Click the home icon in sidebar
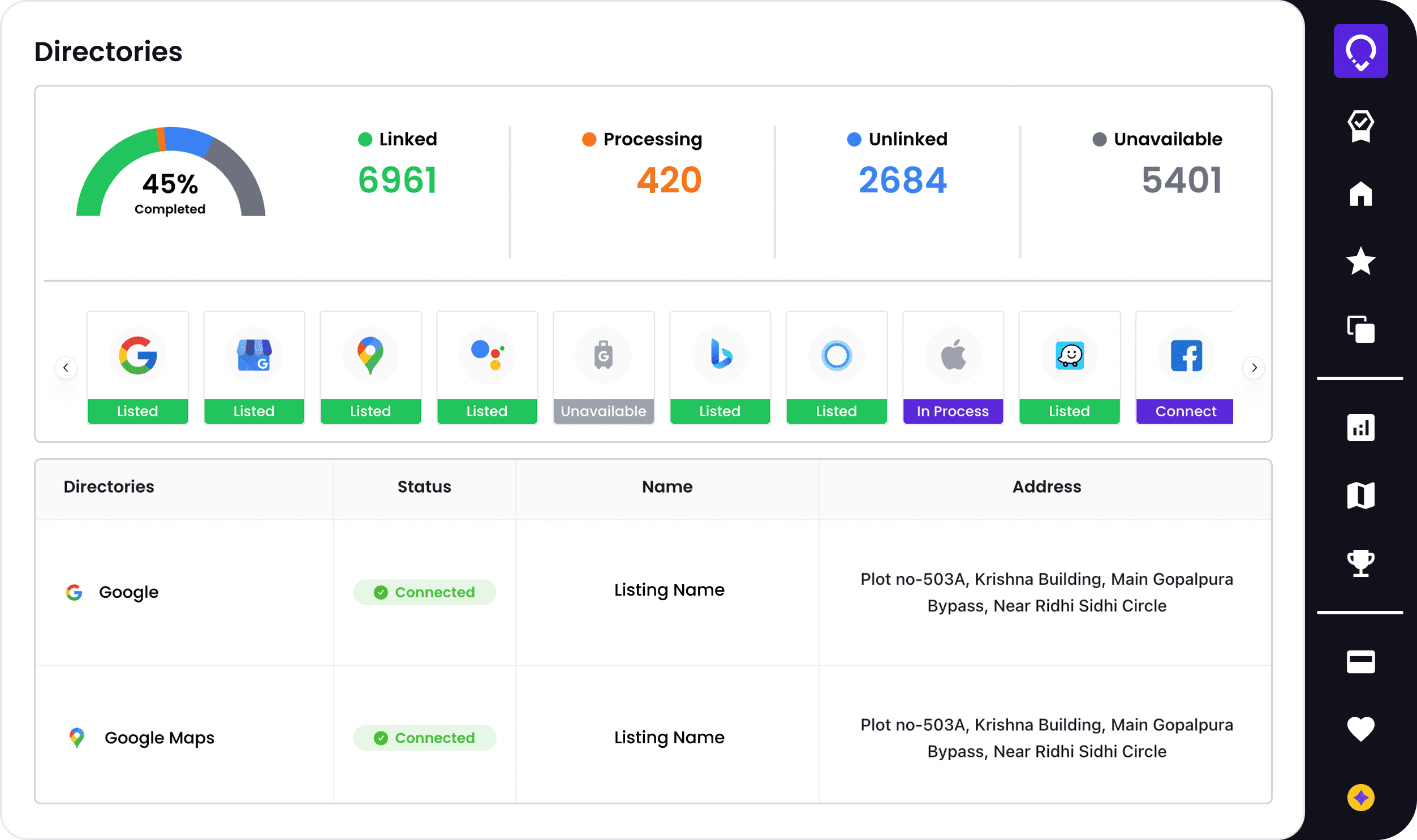 1360,194
